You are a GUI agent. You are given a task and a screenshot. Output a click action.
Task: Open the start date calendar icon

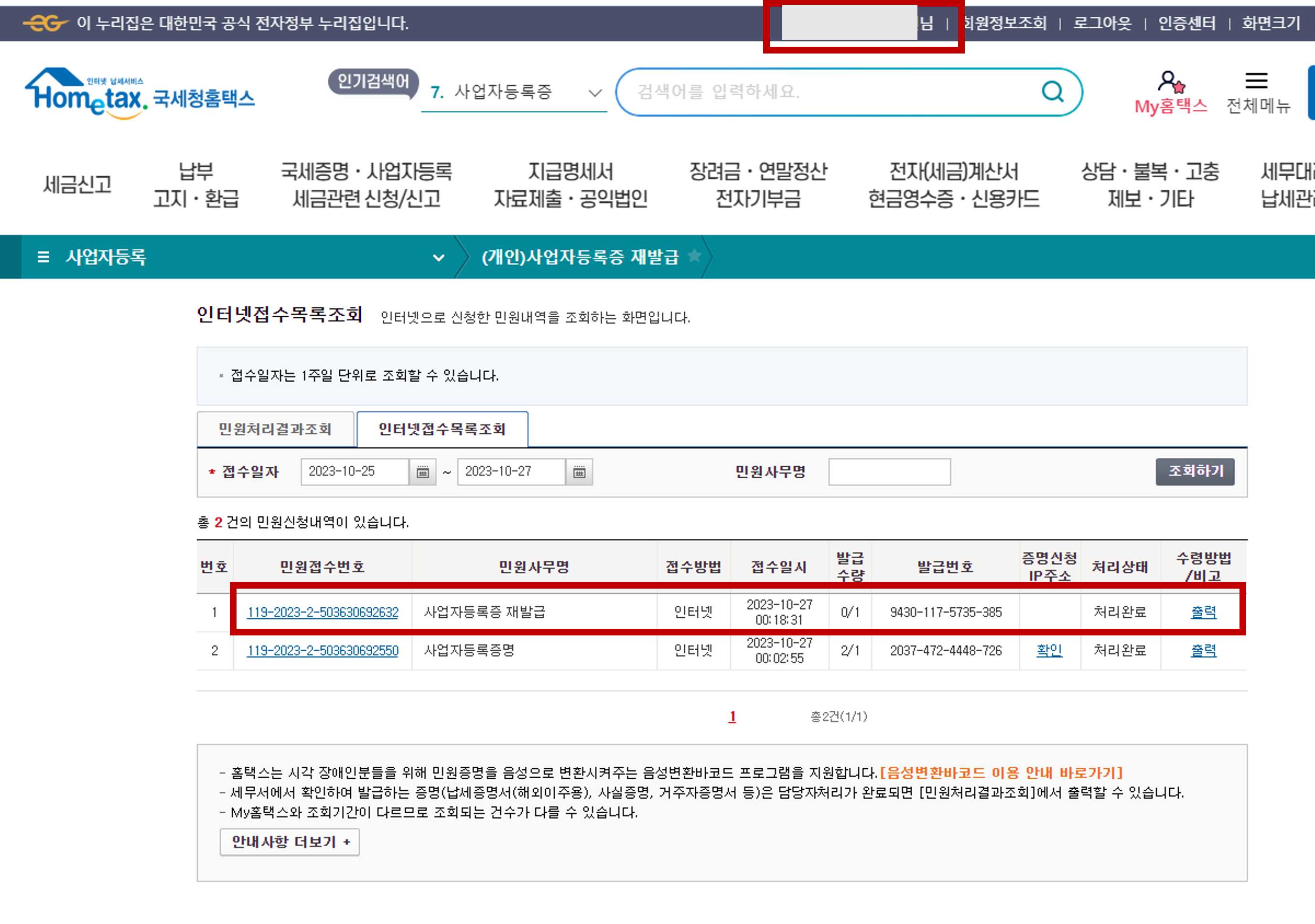tap(423, 472)
